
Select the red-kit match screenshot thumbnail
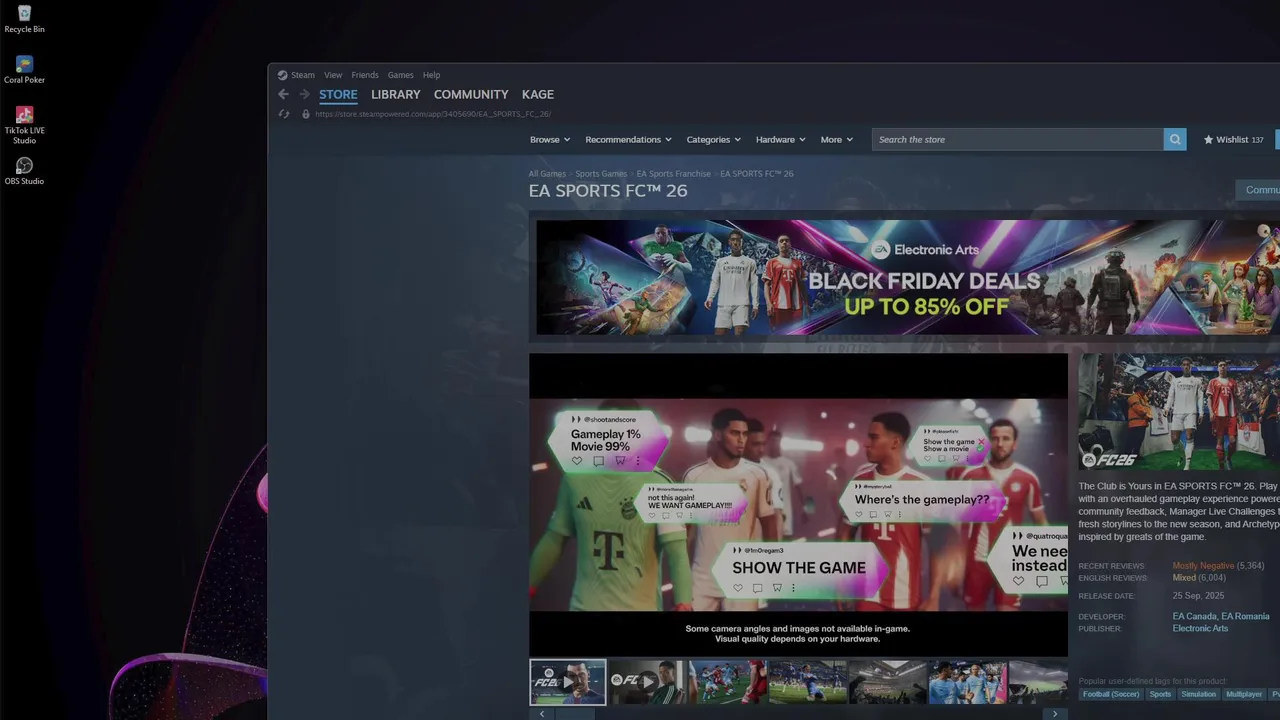[x=727, y=682]
